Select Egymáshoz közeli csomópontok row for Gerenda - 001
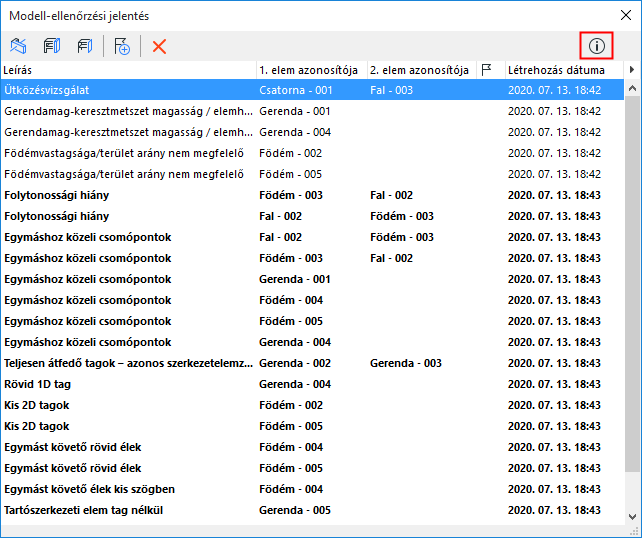This screenshot has height=538, width=642. tap(312, 279)
